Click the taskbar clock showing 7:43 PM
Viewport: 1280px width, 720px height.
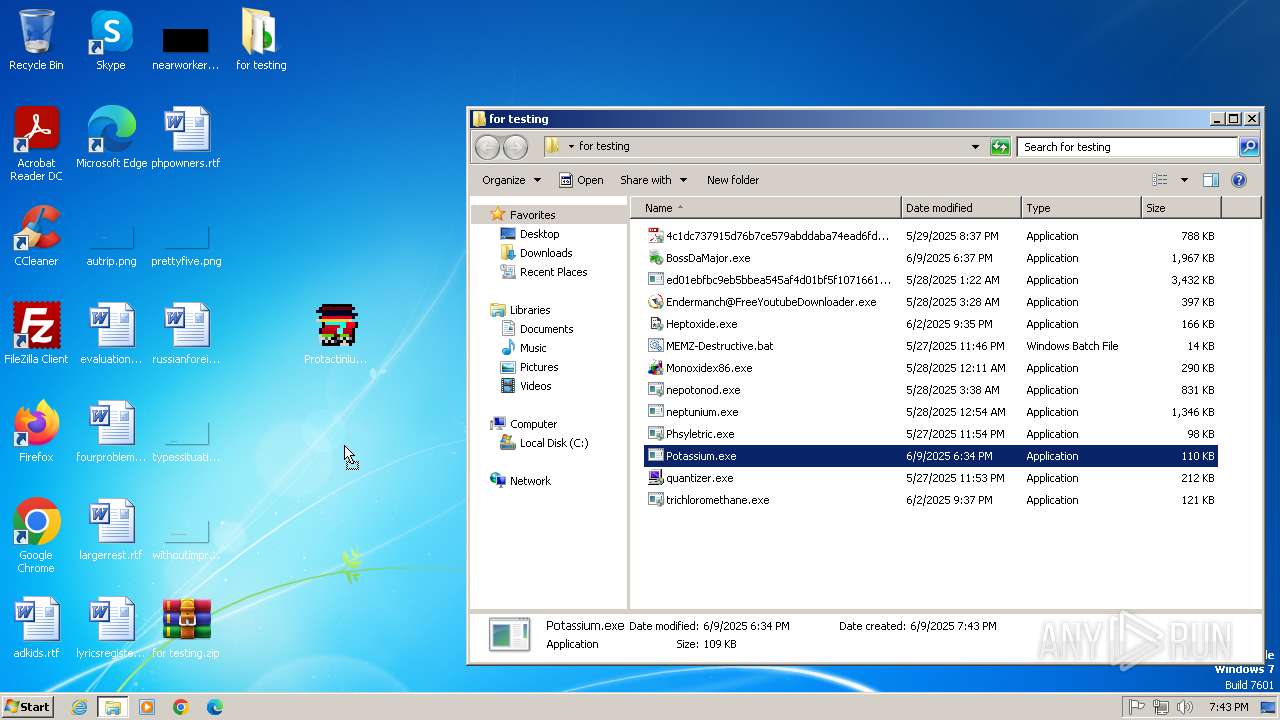[1228, 707]
